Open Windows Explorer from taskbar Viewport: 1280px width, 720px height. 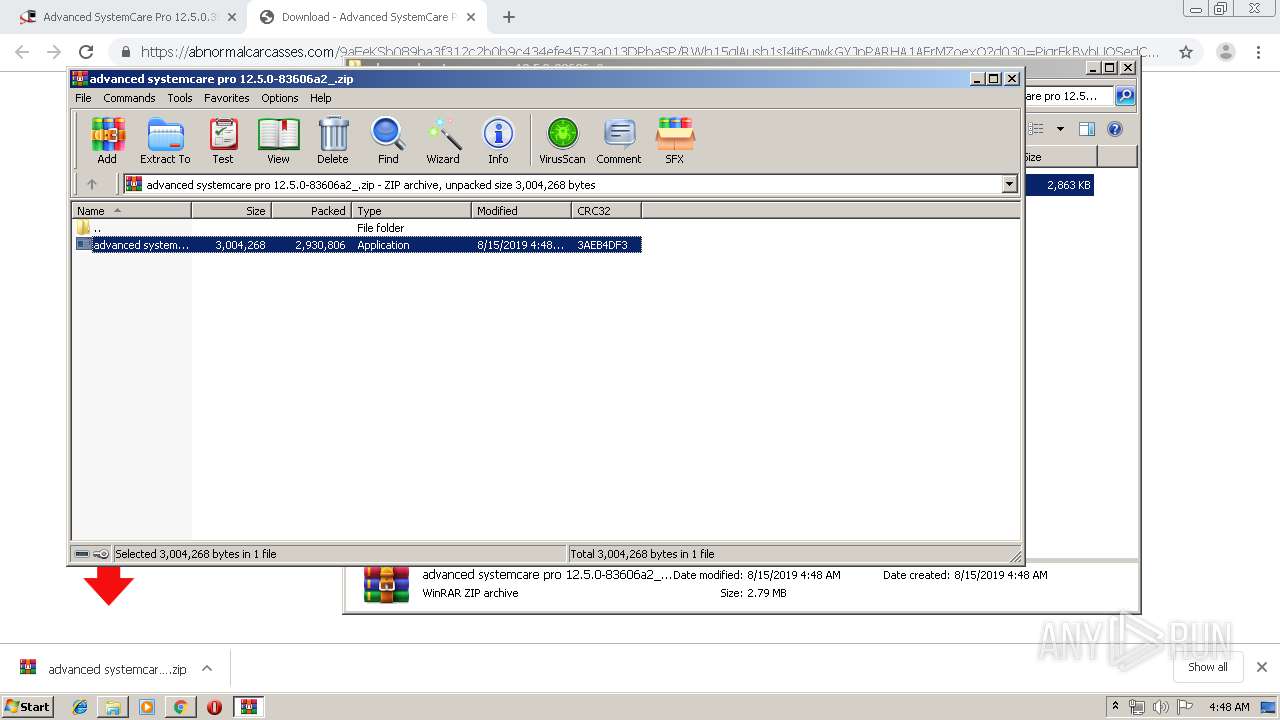[x=113, y=707]
